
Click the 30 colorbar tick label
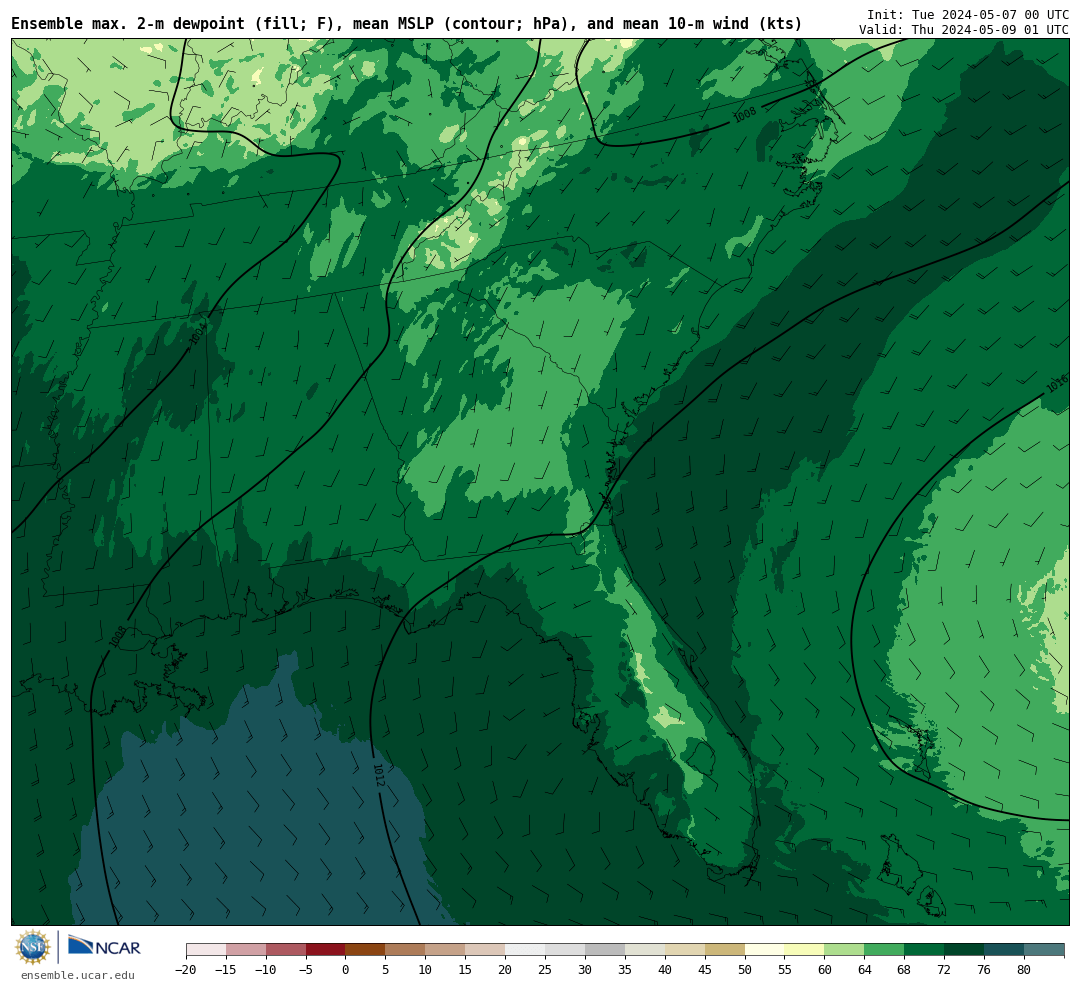(585, 969)
